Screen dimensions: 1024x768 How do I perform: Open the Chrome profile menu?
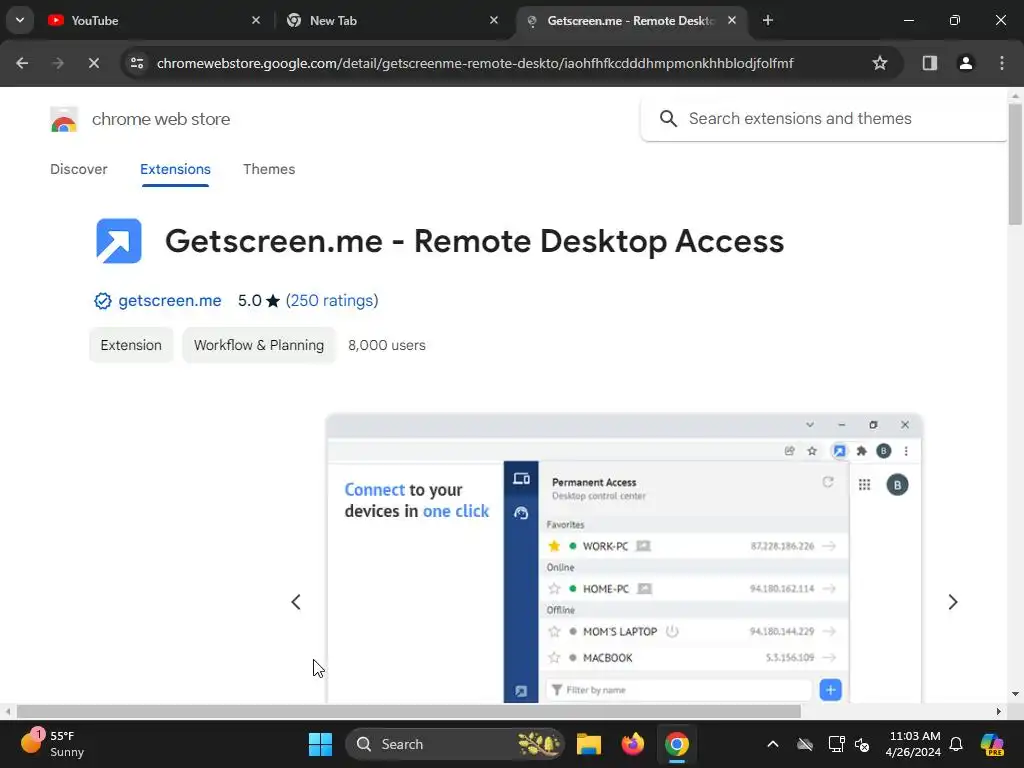pyautogui.click(x=965, y=63)
